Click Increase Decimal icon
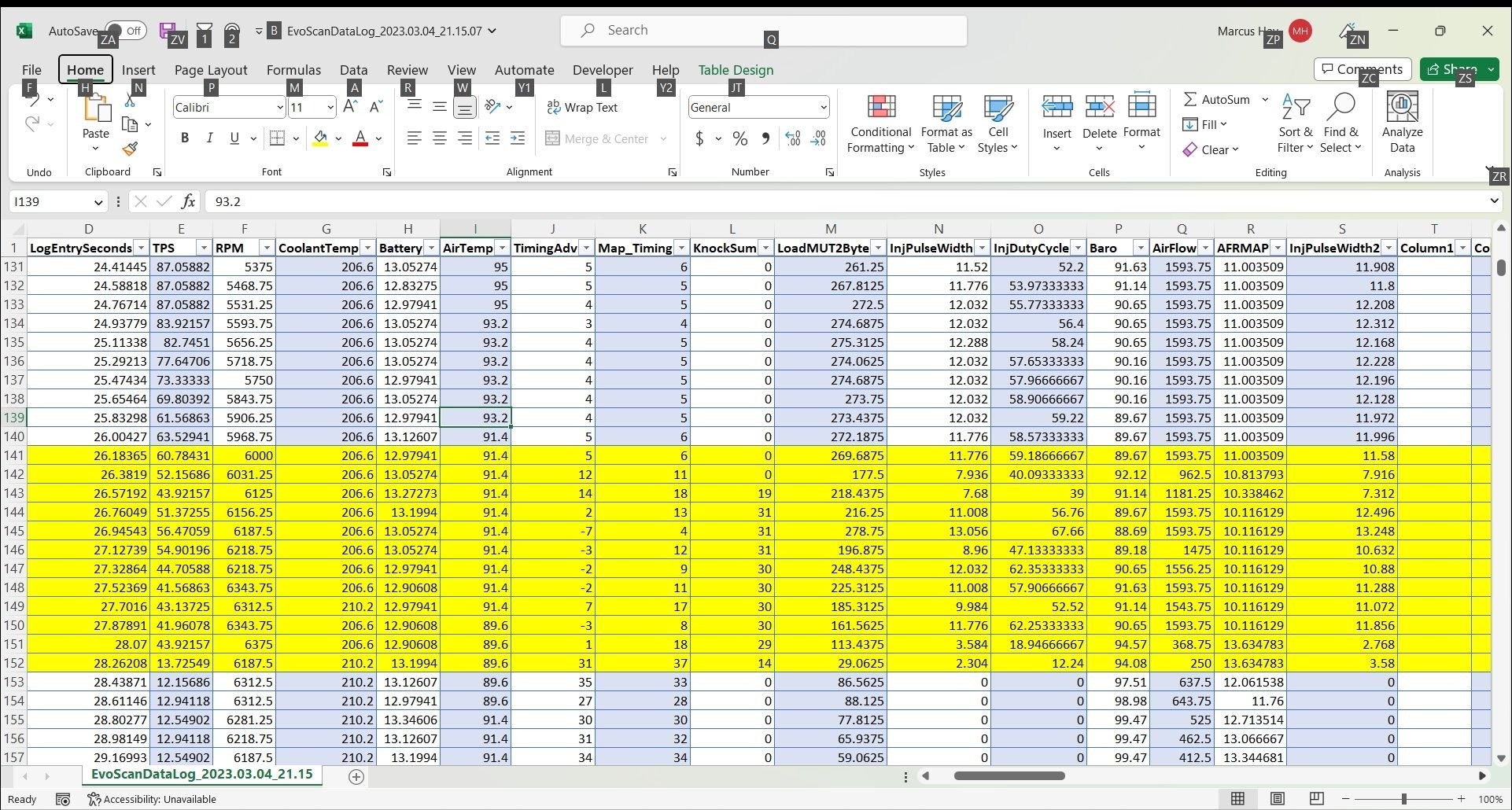The image size is (1512, 810). coord(793,139)
